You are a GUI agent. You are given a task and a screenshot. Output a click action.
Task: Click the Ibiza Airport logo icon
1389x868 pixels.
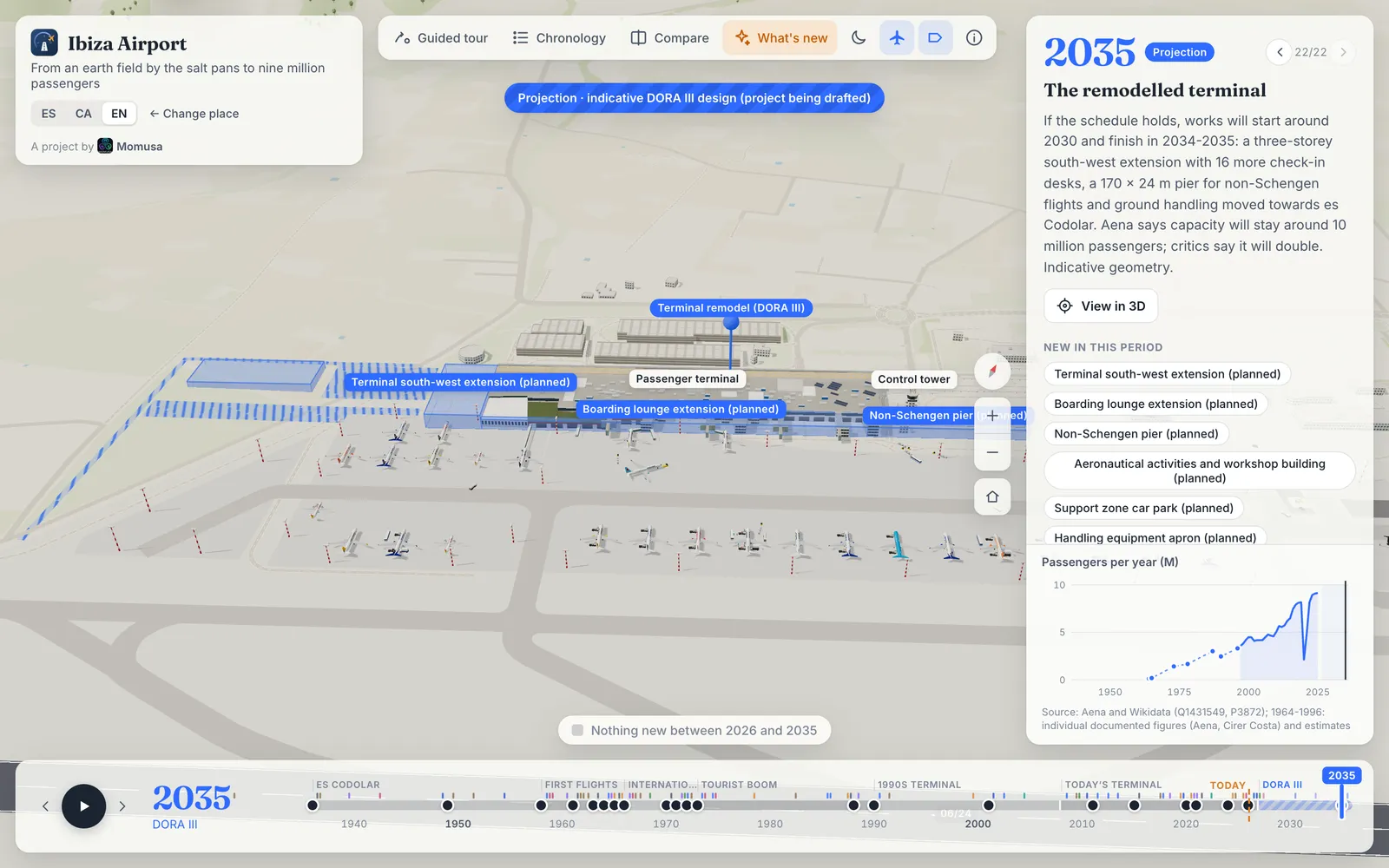click(44, 43)
